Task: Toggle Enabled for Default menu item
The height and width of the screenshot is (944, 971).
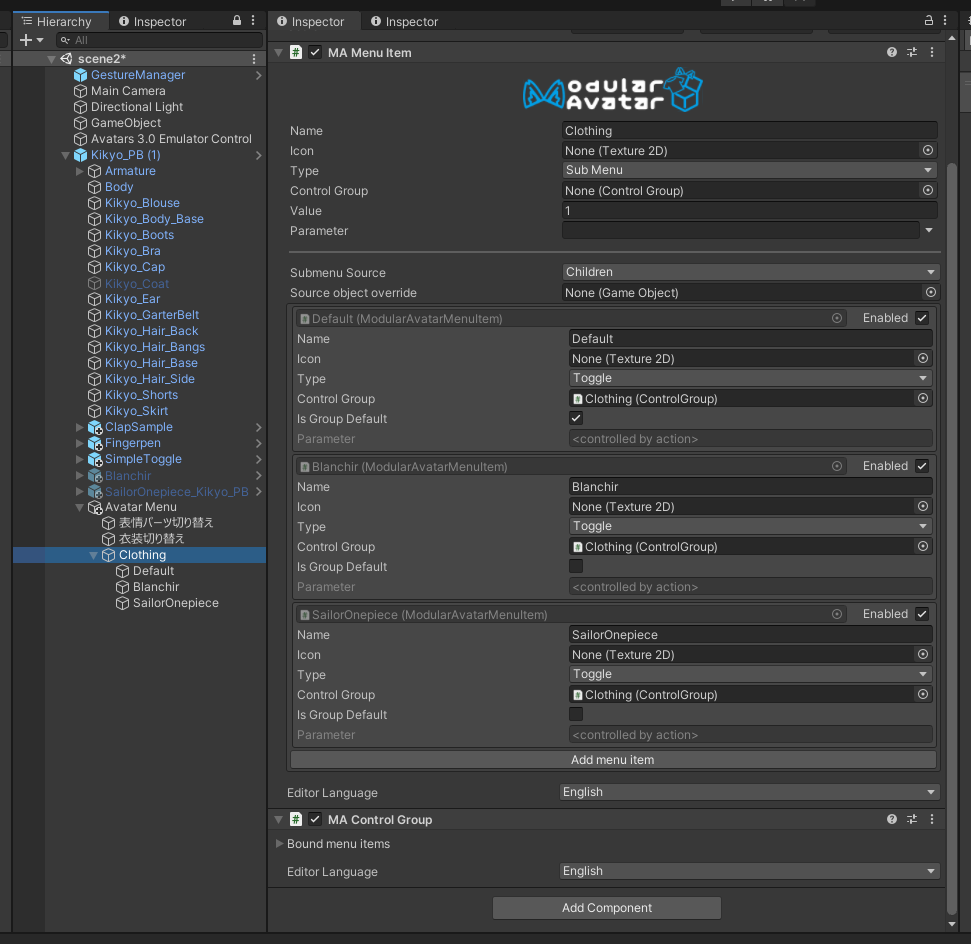Action: tap(922, 318)
